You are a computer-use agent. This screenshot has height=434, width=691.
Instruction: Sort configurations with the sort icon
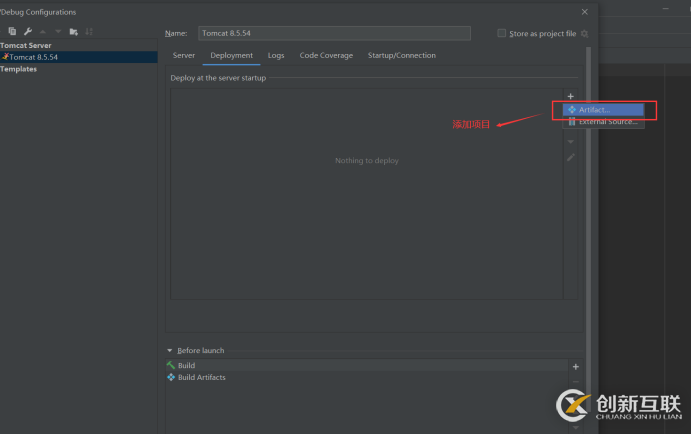pyautogui.click(x=89, y=32)
